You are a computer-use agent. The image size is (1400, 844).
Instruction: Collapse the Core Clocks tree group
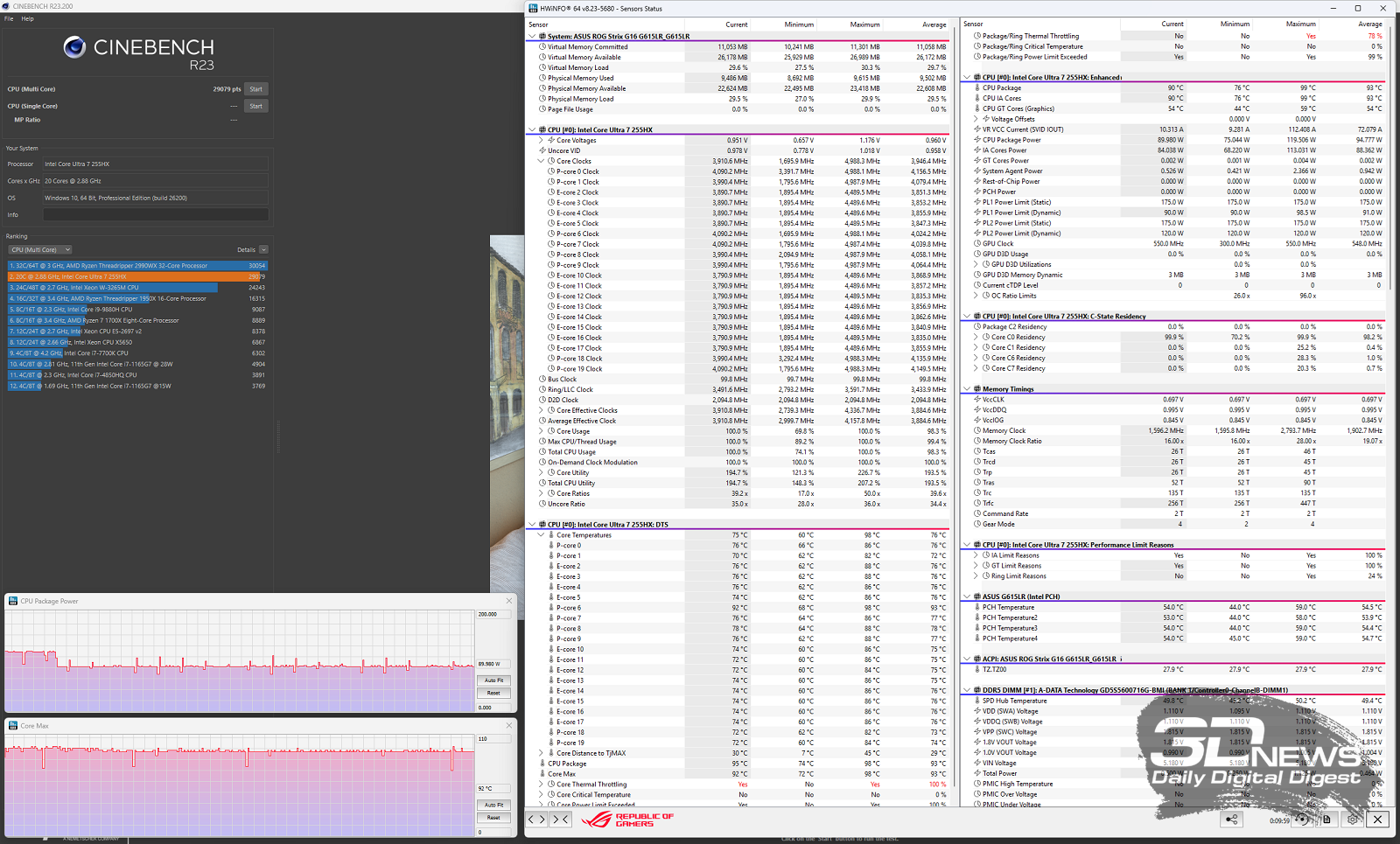pos(541,161)
